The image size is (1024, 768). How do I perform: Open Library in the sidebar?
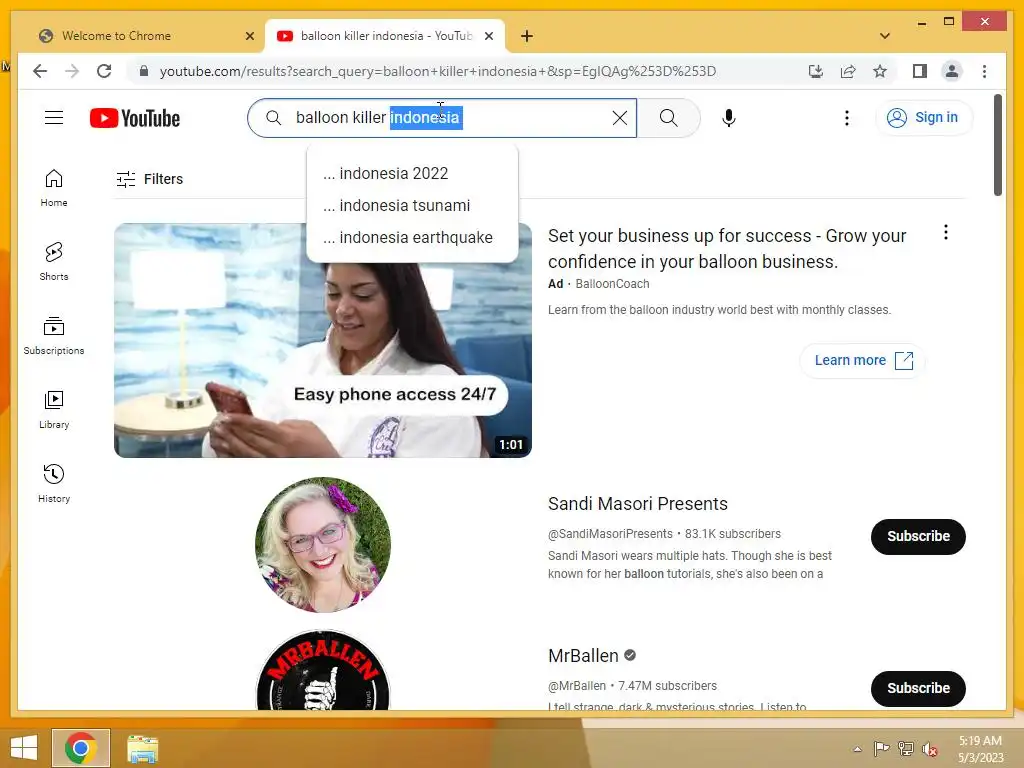pyautogui.click(x=54, y=409)
